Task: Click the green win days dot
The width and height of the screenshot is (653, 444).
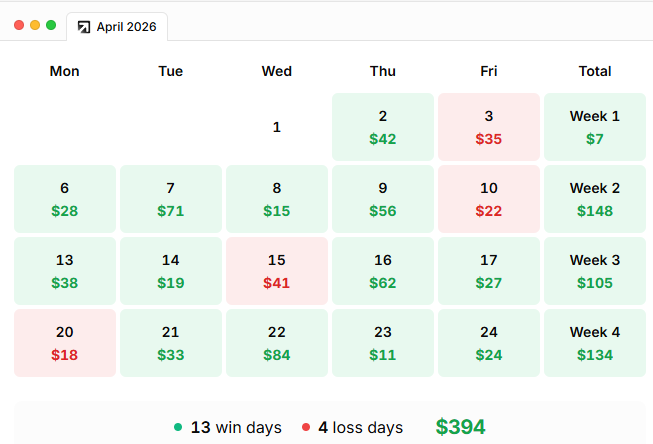Action: pos(178,427)
